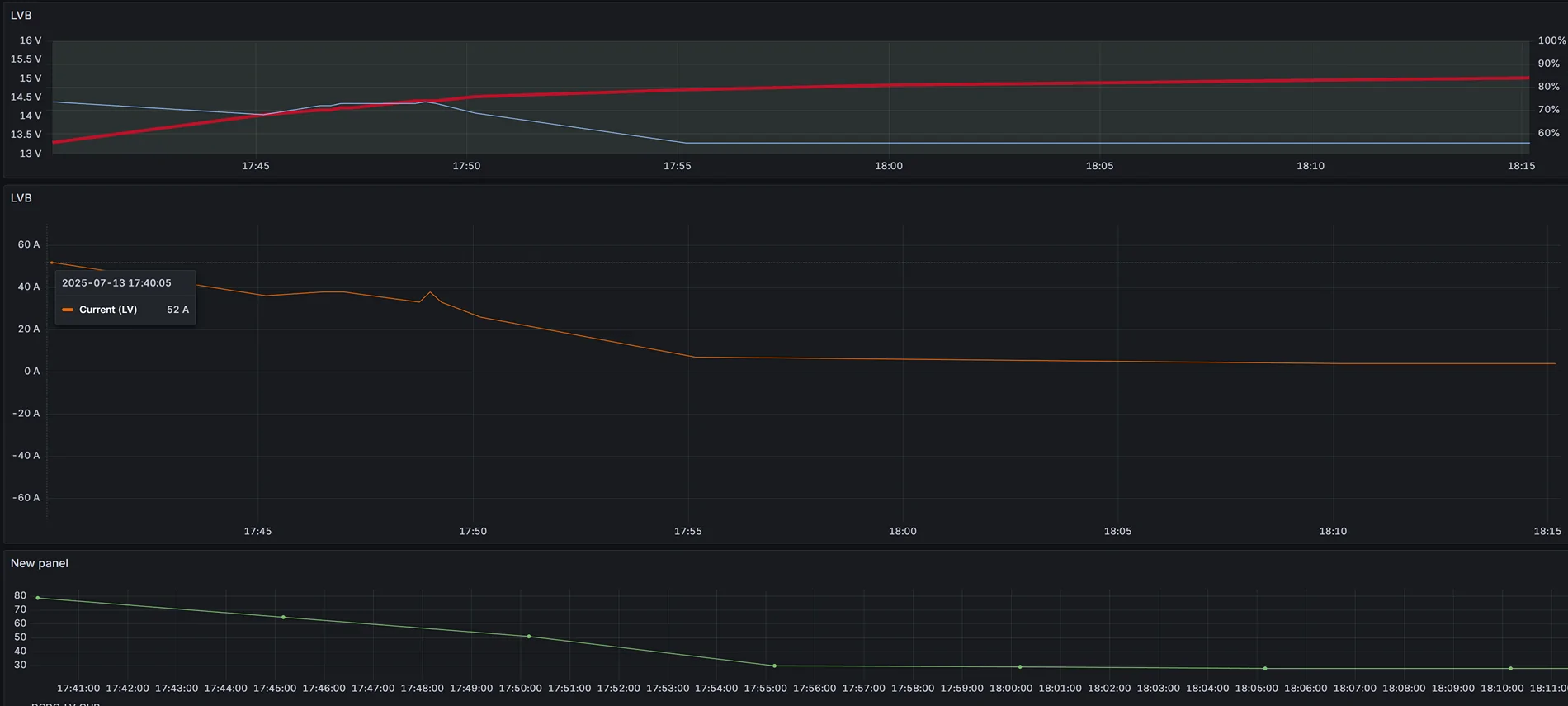The width and height of the screenshot is (1568, 706).
Task: Click the first green data point near 80
Action: [38, 598]
